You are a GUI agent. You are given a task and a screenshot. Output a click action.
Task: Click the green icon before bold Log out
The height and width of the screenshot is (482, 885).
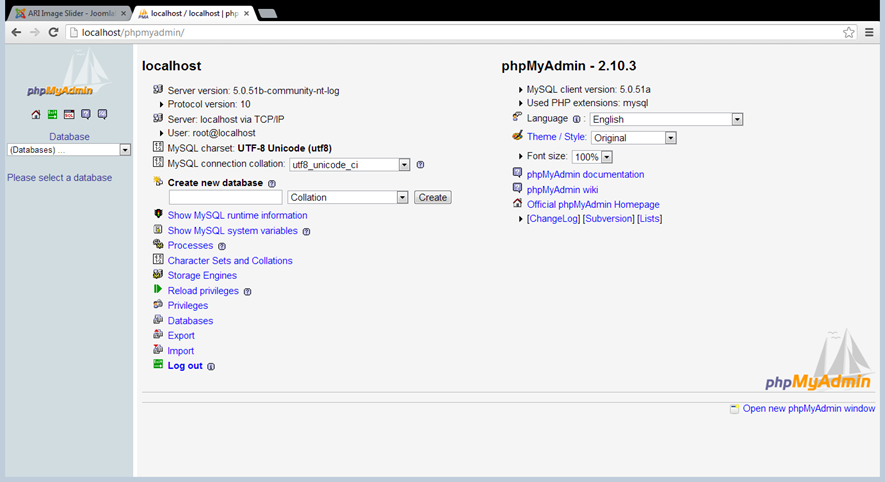click(158, 364)
